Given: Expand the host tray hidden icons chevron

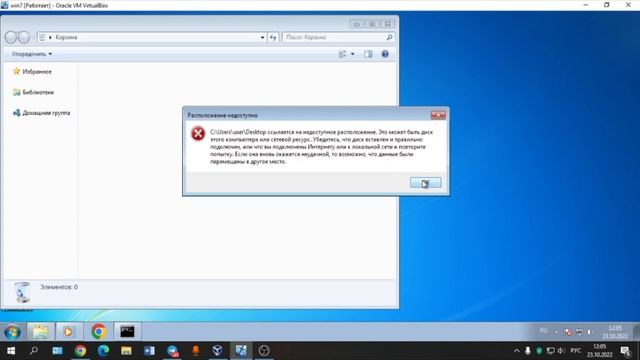Looking at the screenshot, I should click(516, 351).
